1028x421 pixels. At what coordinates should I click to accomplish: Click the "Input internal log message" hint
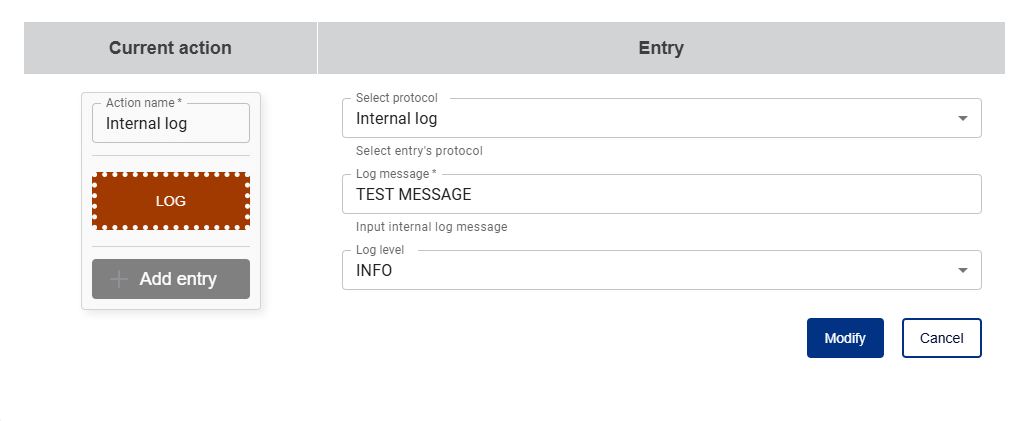pos(431,227)
